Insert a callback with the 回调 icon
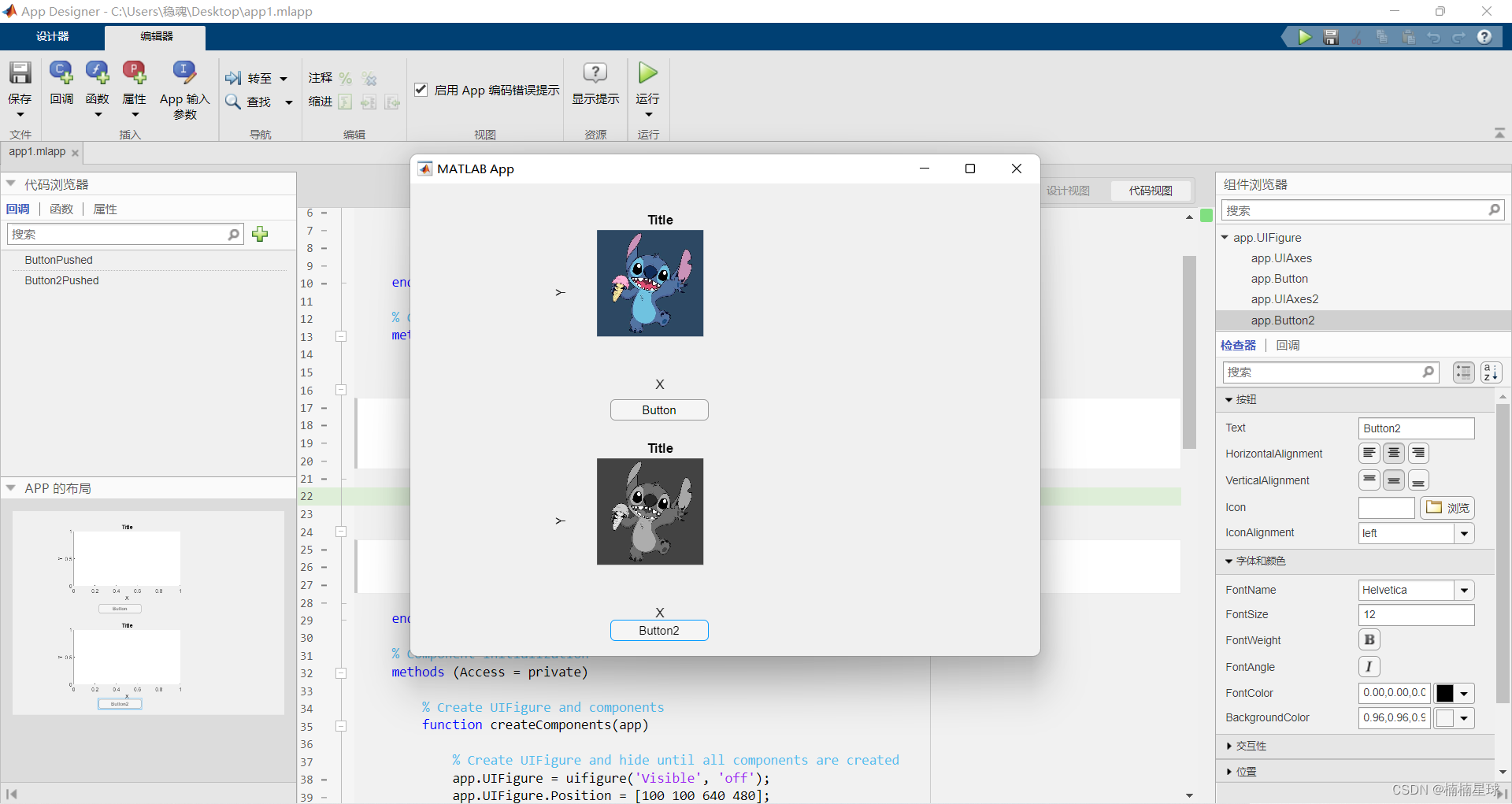This screenshot has height=804, width=1512. point(61,73)
